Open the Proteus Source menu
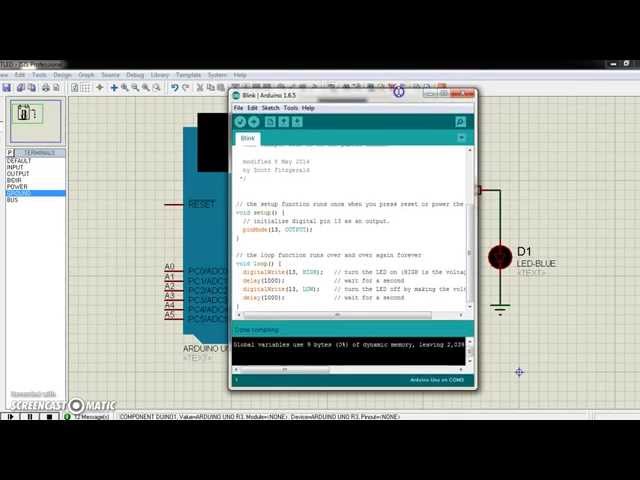The height and width of the screenshot is (480, 640). pyautogui.click(x=110, y=75)
